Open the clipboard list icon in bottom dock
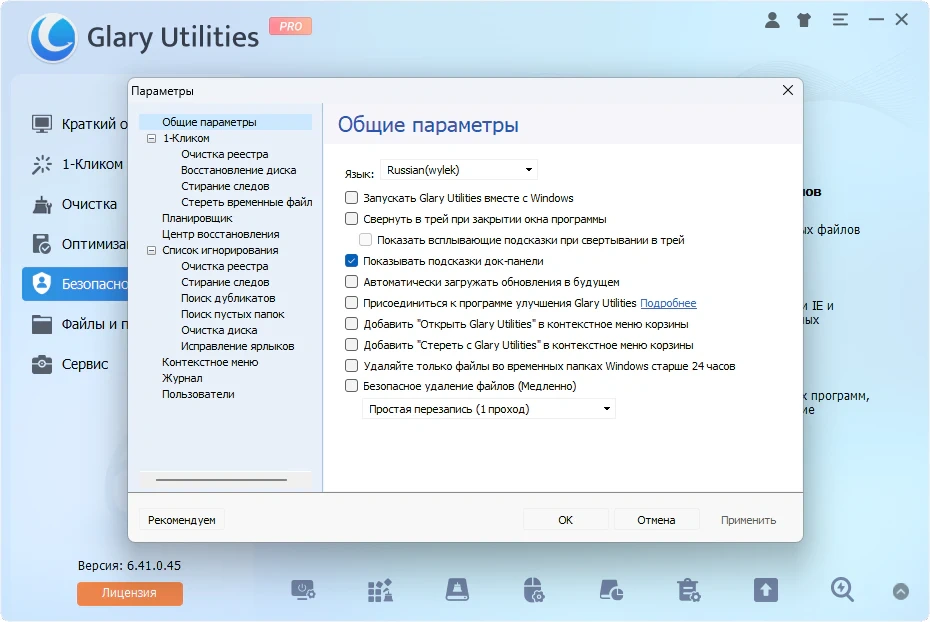Screen dimensions: 930x622 (x=689, y=590)
